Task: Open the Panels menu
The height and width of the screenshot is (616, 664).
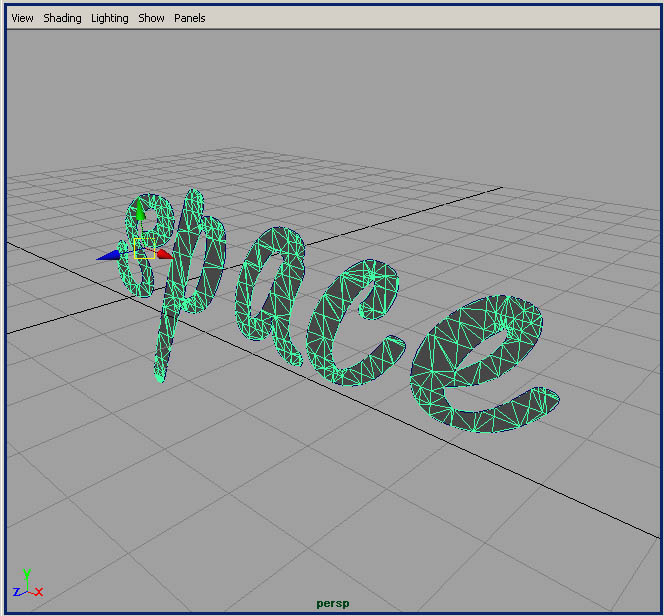Action: pos(190,18)
